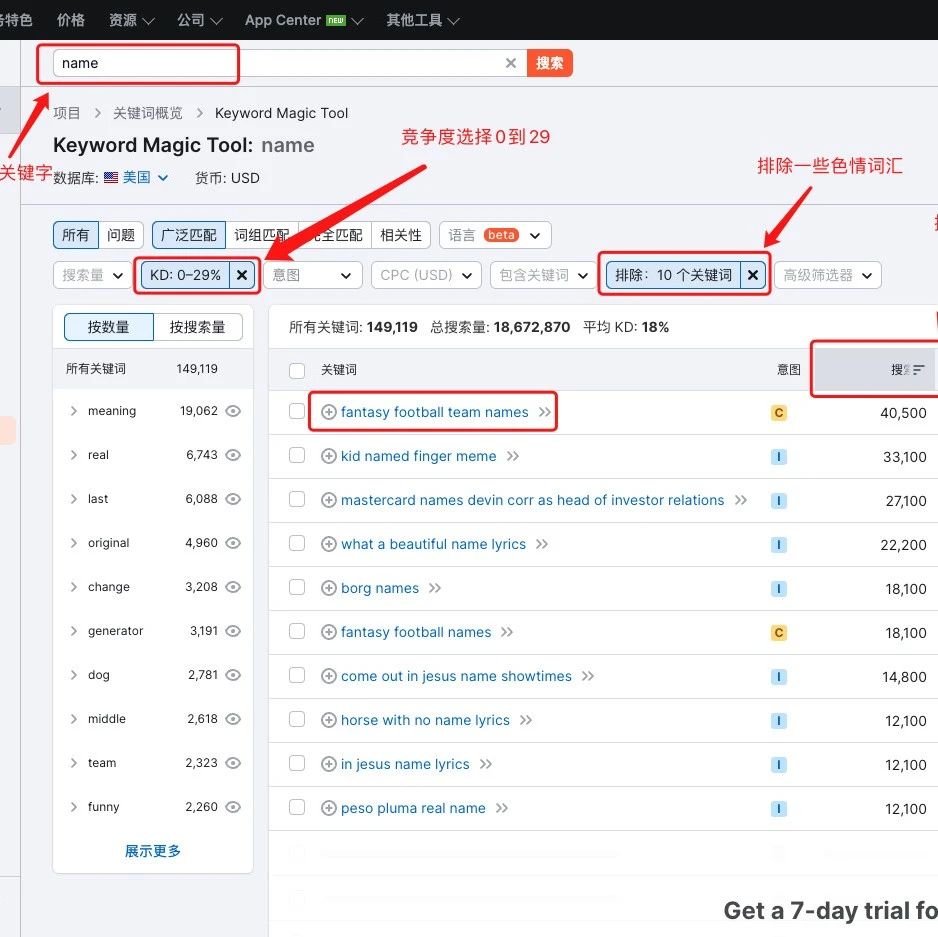Image resolution: width=938 pixels, height=937 pixels.
Task: Open the 语言 beta dropdown
Action: (x=495, y=235)
